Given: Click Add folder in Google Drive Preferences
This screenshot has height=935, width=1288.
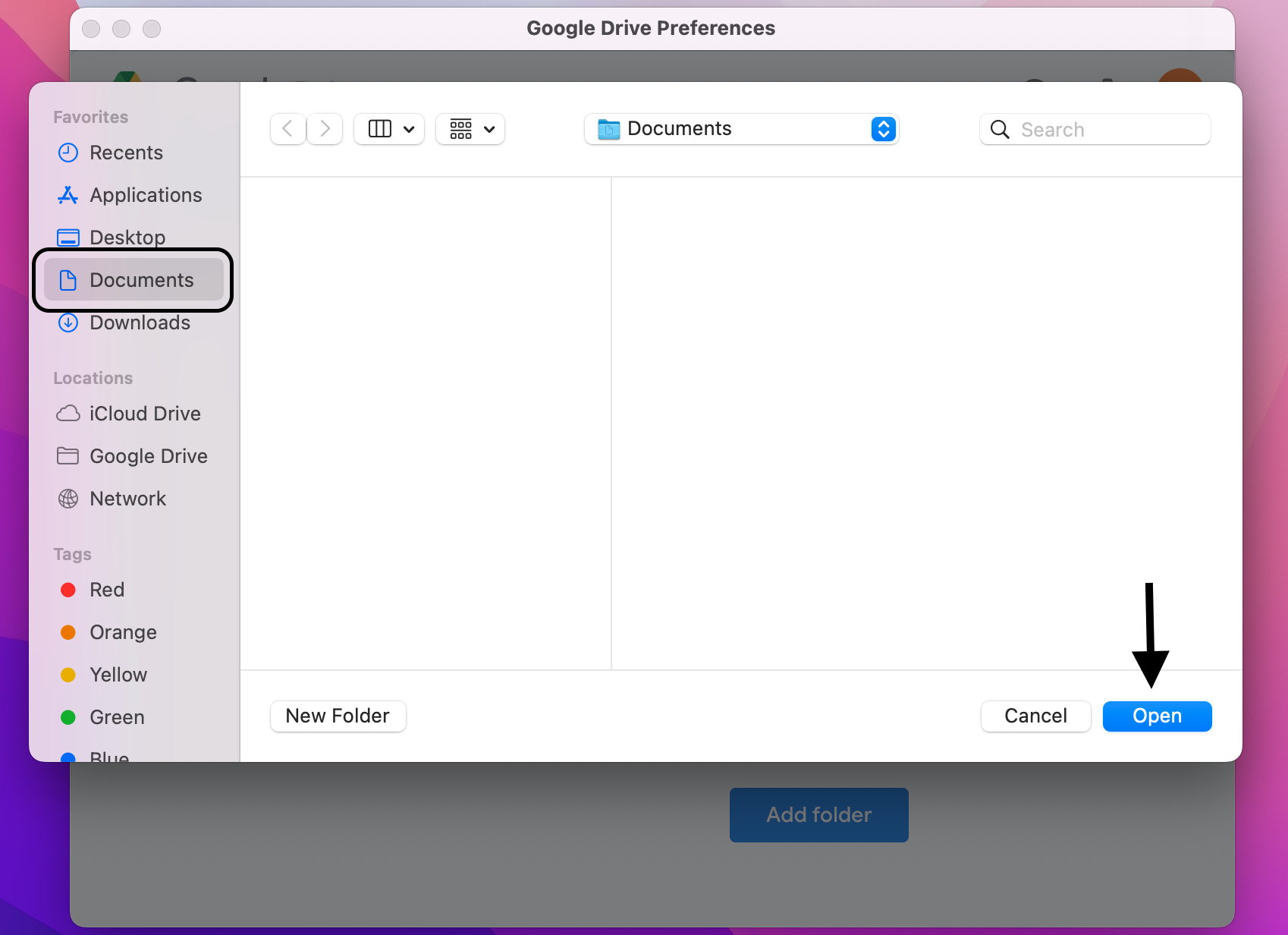Looking at the screenshot, I should pyautogui.click(x=819, y=814).
